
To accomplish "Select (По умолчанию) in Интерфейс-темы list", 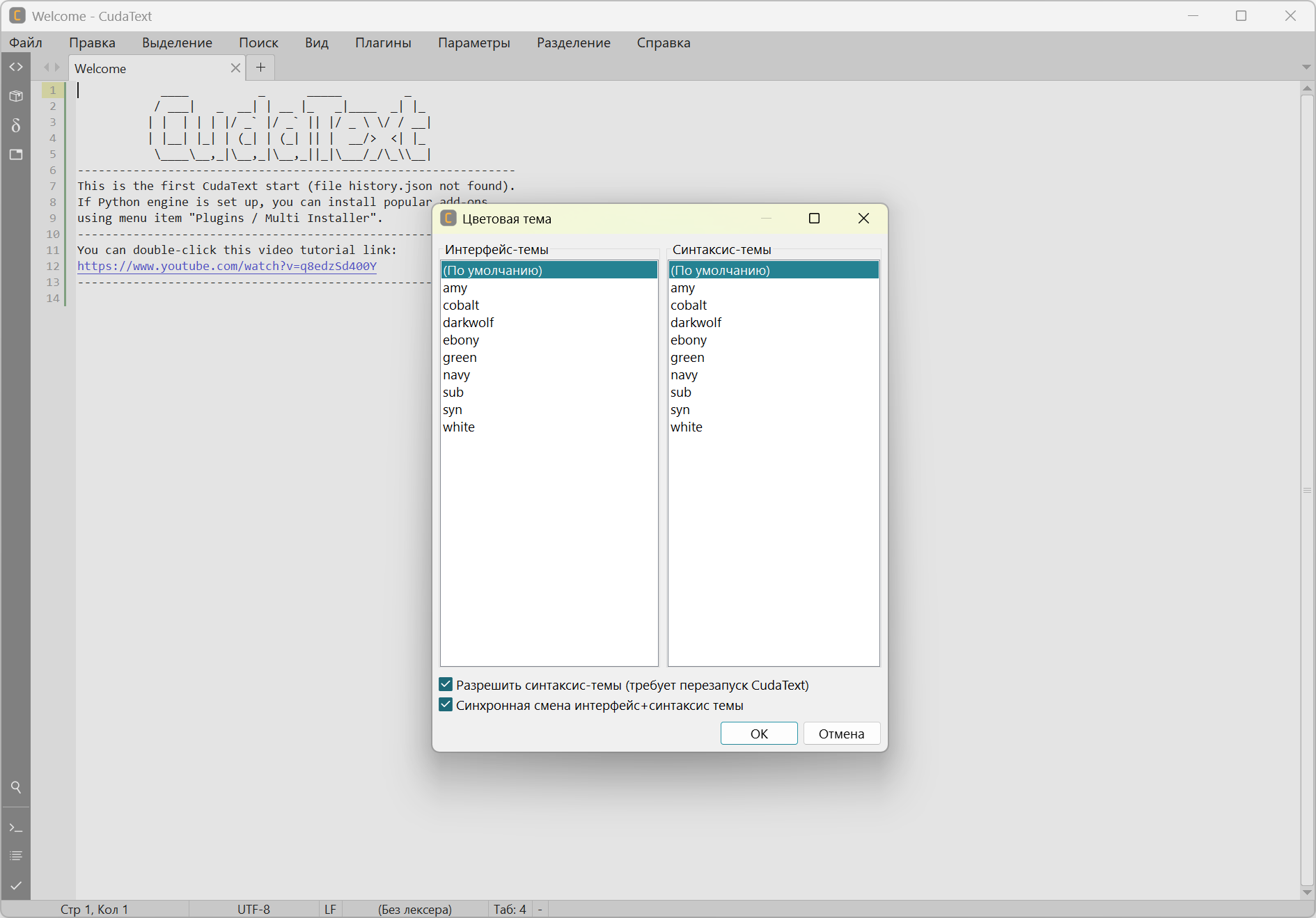I will coord(549,270).
